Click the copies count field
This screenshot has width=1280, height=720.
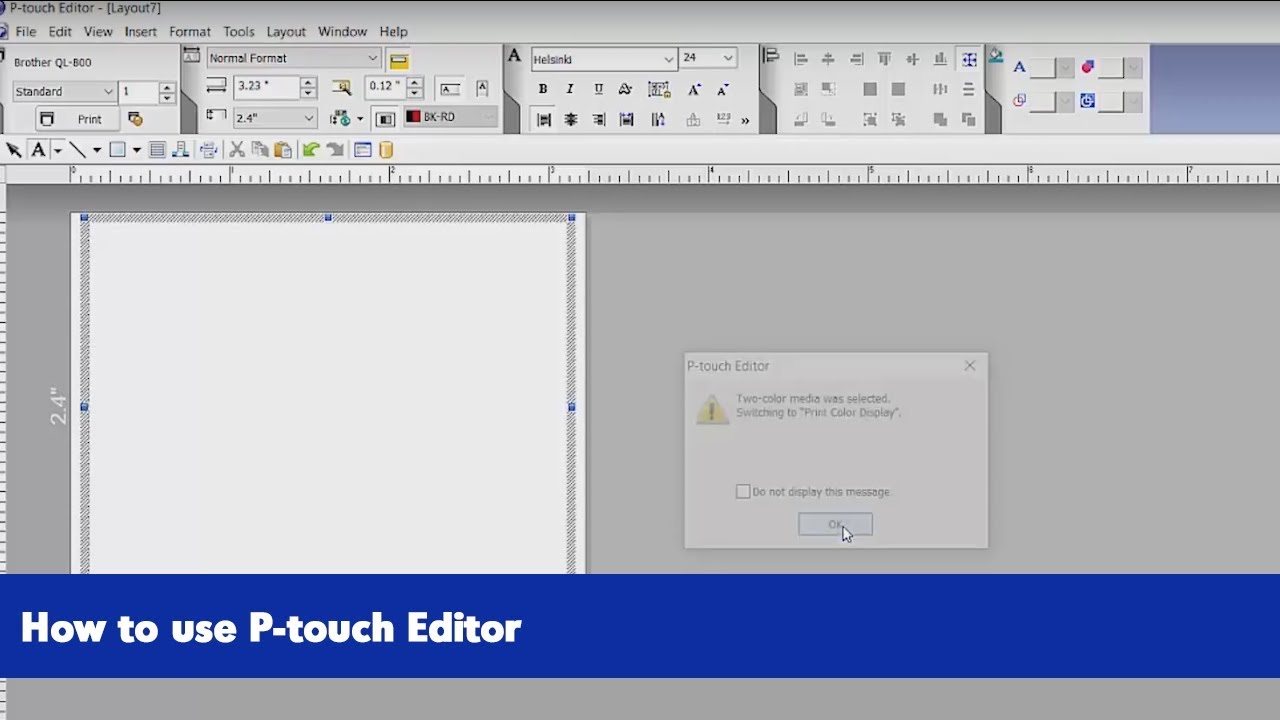tap(139, 92)
